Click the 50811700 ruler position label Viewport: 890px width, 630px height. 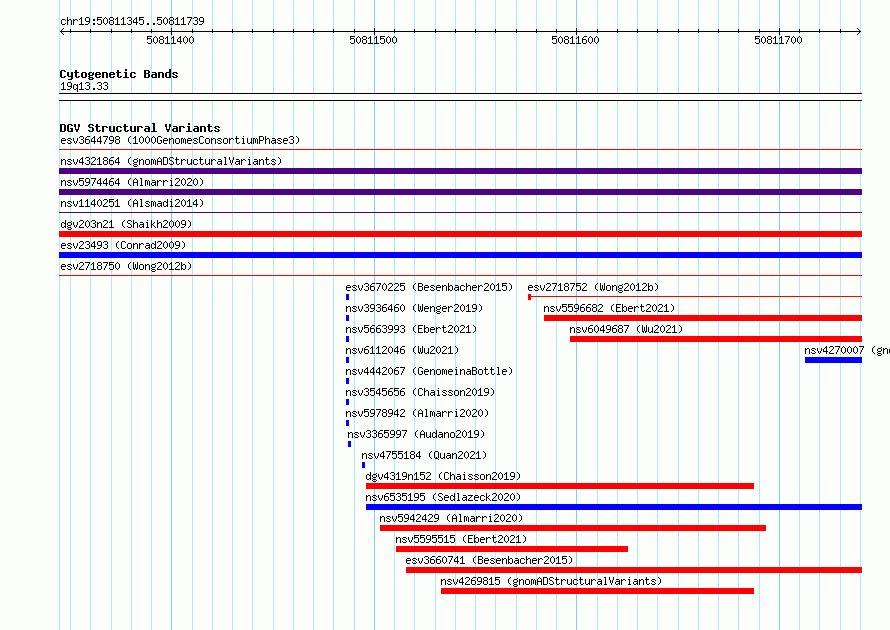(778, 40)
